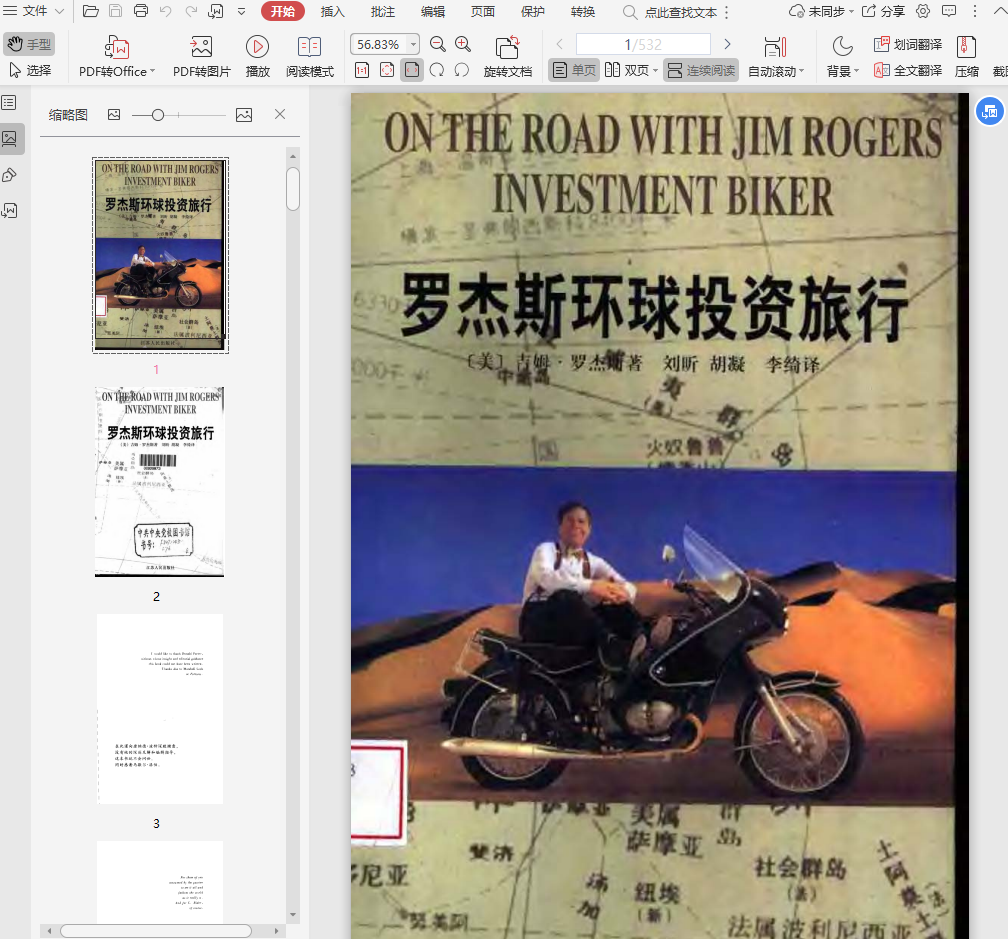
Task: Collapse the ribbon with the top-right chevron
Action: (1000, 11)
